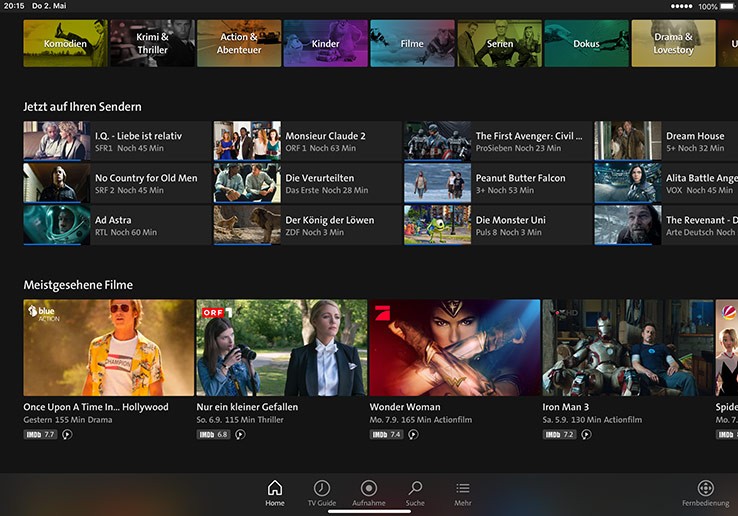Open Once Upon A Time In Hollywood poster
The height and width of the screenshot is (516, 738).
tap(109, 347)
